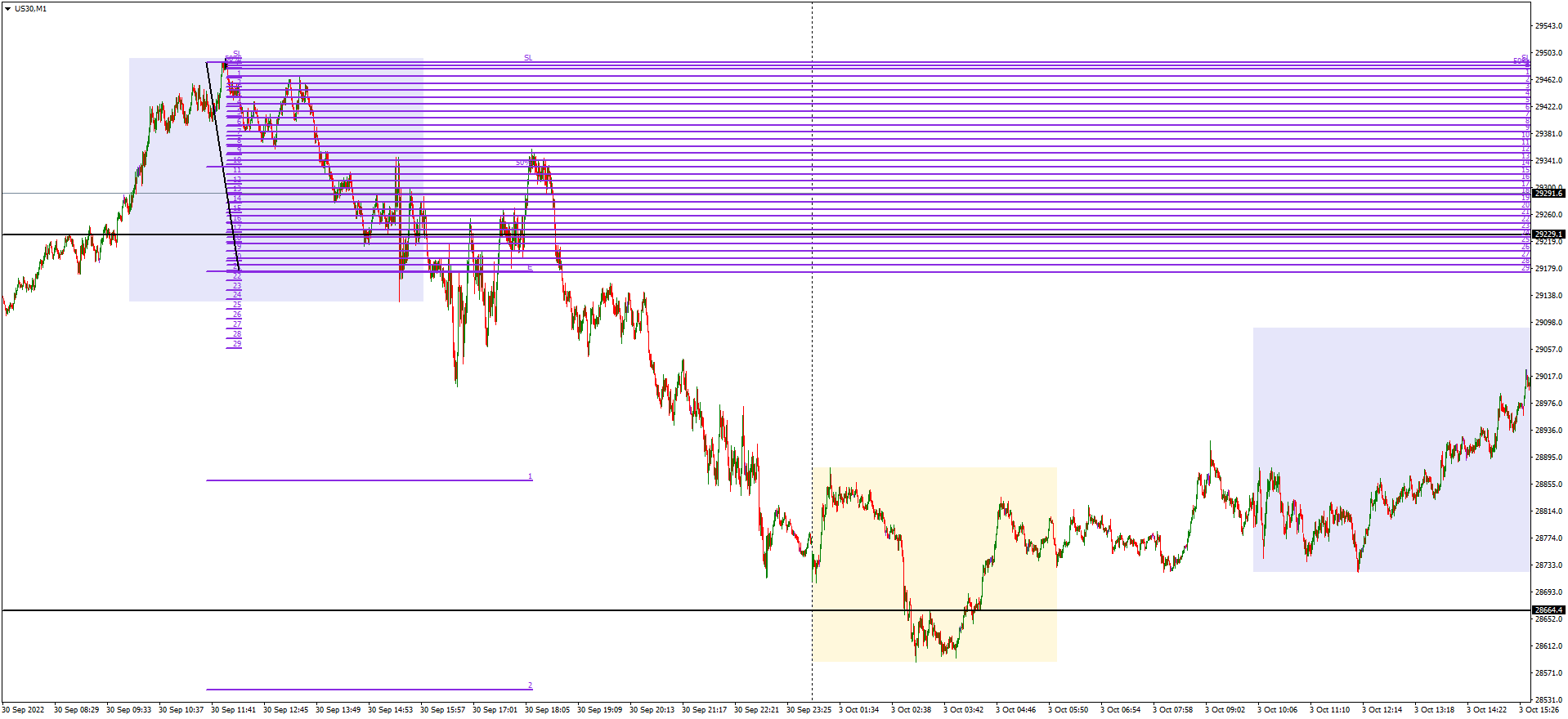Image resolution: width=1568 pixels, height=719 pixels.
Task: Click the 29503.0 price axis label
Action: tap(1548, 53)
